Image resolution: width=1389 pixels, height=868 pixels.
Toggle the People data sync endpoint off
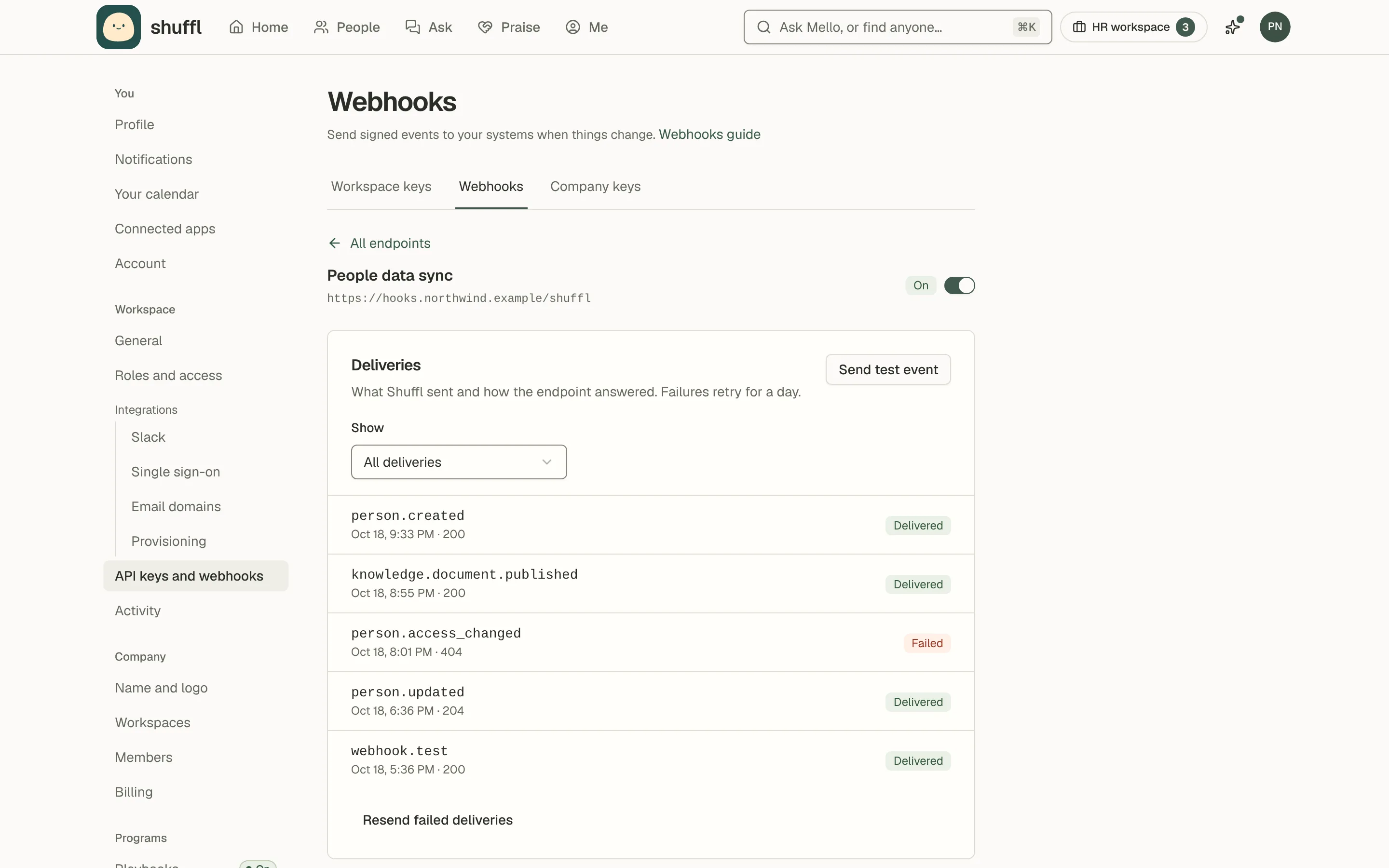click(959, 285)
